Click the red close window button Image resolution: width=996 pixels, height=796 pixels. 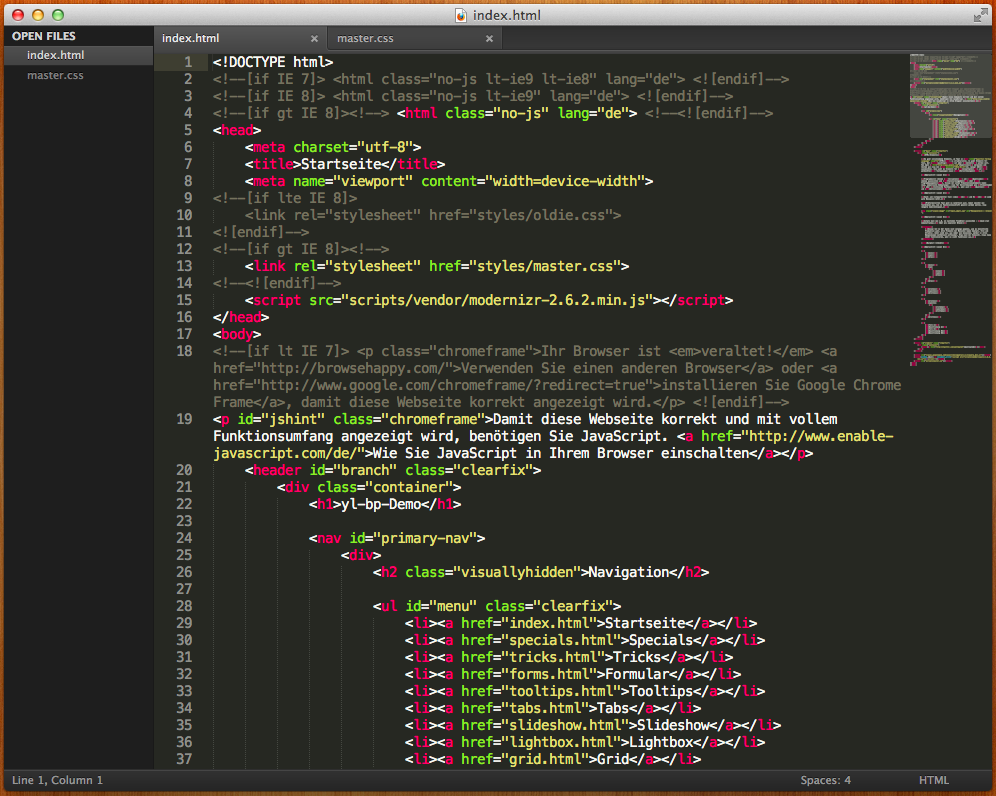click(18, 15)
